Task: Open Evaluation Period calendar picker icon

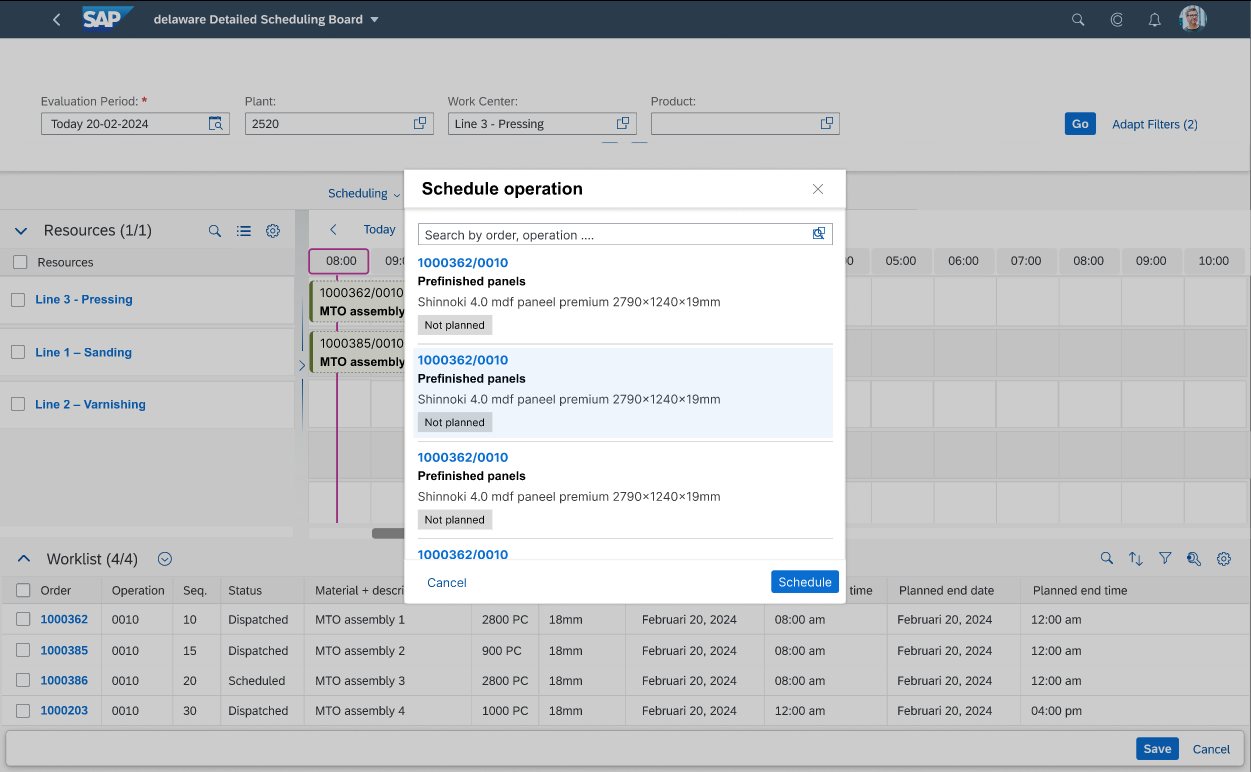Action: click(216, 124)
